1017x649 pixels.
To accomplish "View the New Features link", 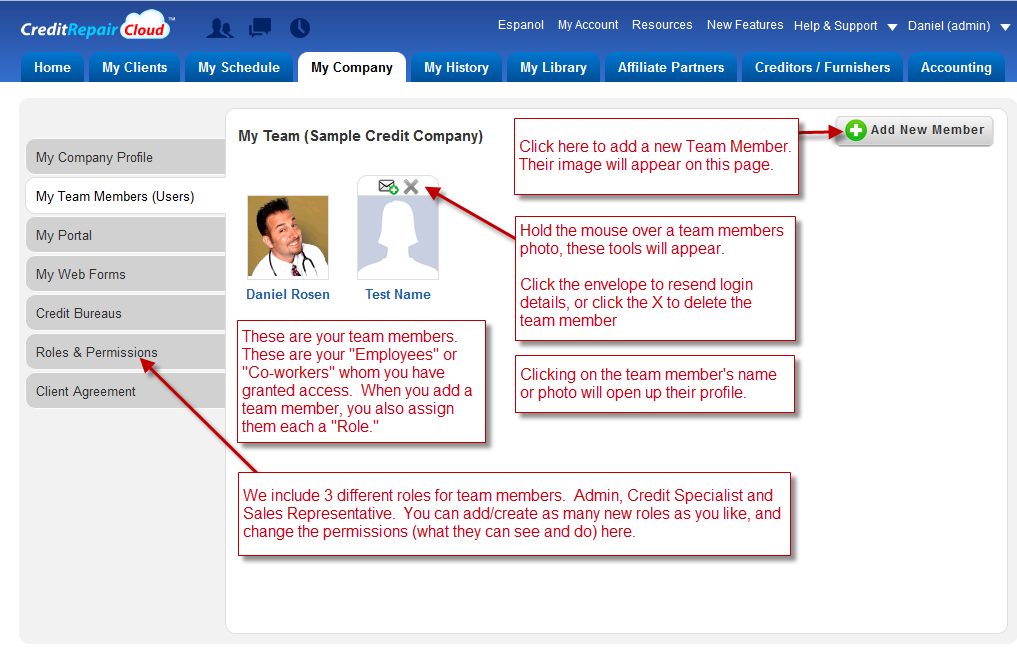I will point(745,25).
